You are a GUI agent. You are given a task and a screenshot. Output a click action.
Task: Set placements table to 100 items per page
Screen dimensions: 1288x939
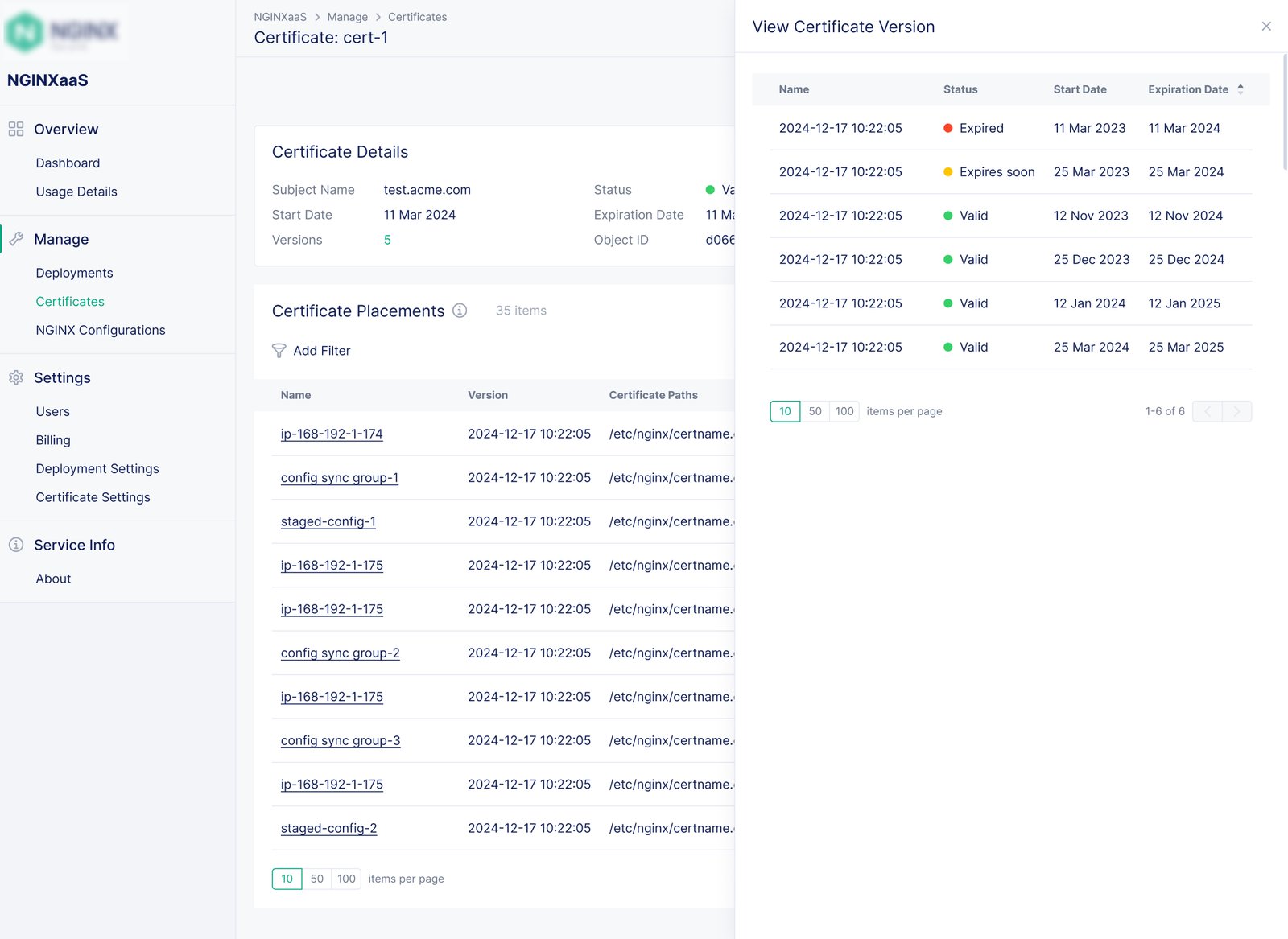click(x=346, y=879)
